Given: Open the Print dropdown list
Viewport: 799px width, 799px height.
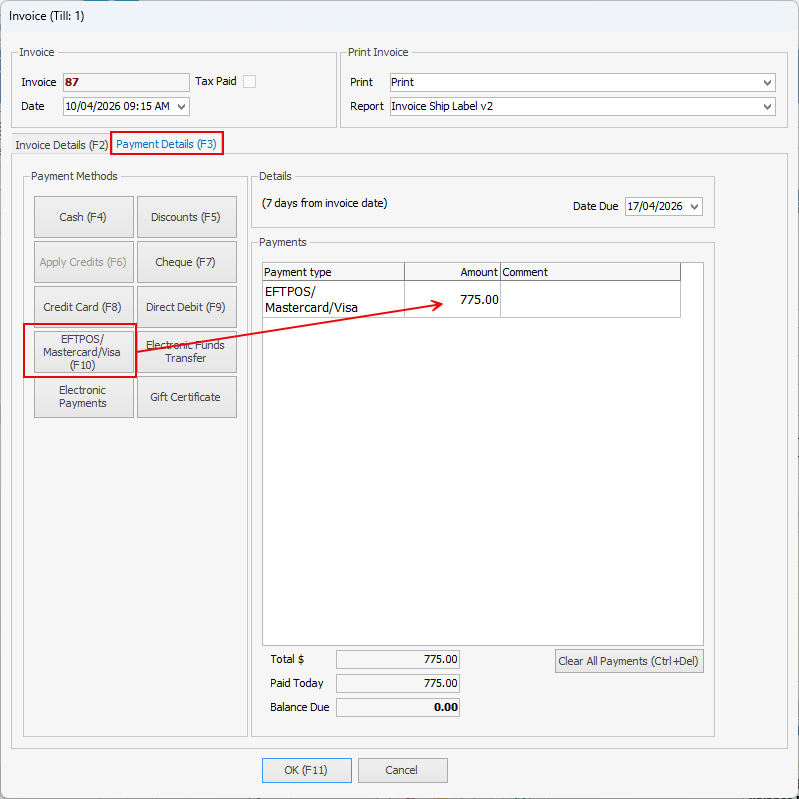Looking at the screenshot, I should [767, 83].
